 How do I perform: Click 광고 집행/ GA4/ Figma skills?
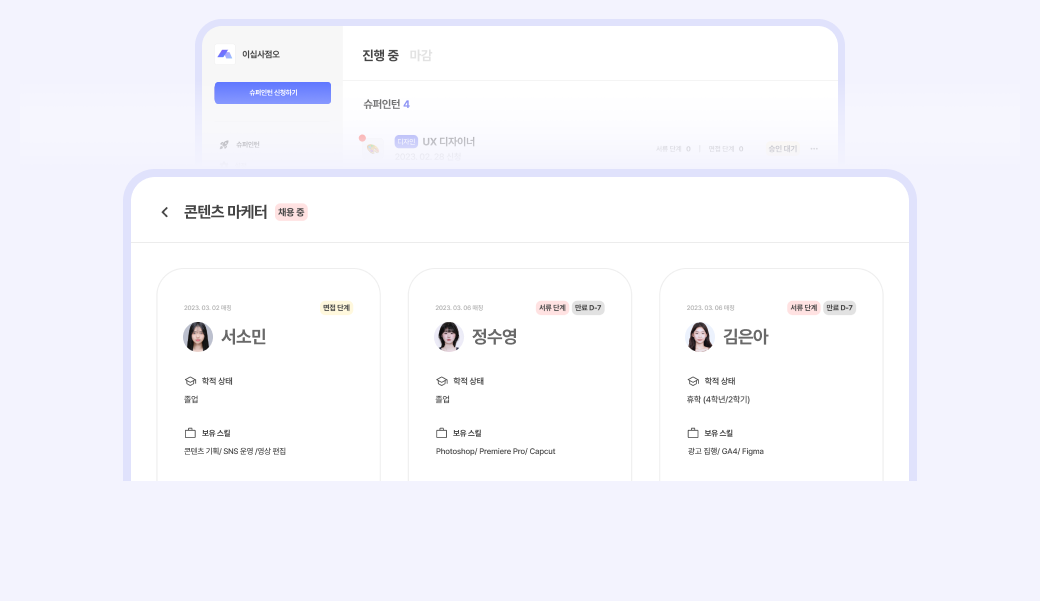click(726, 451)
